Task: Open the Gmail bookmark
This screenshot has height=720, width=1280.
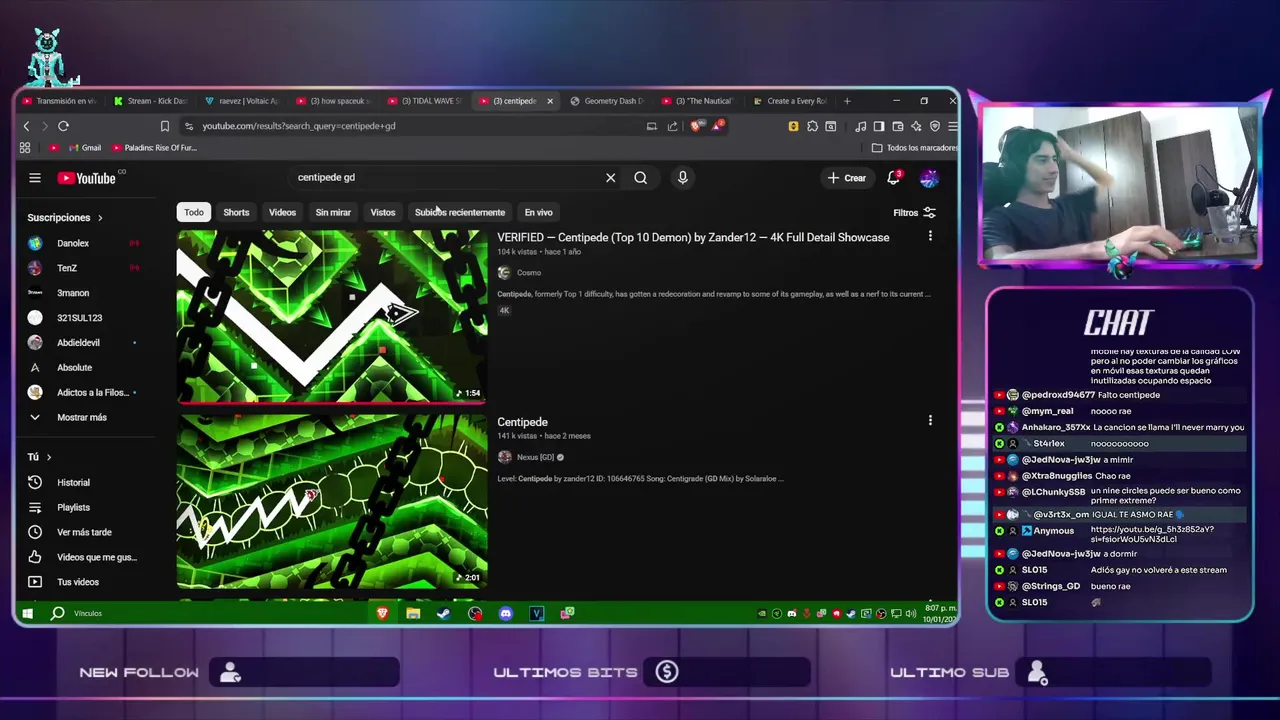Action: [x=84, y=148]
